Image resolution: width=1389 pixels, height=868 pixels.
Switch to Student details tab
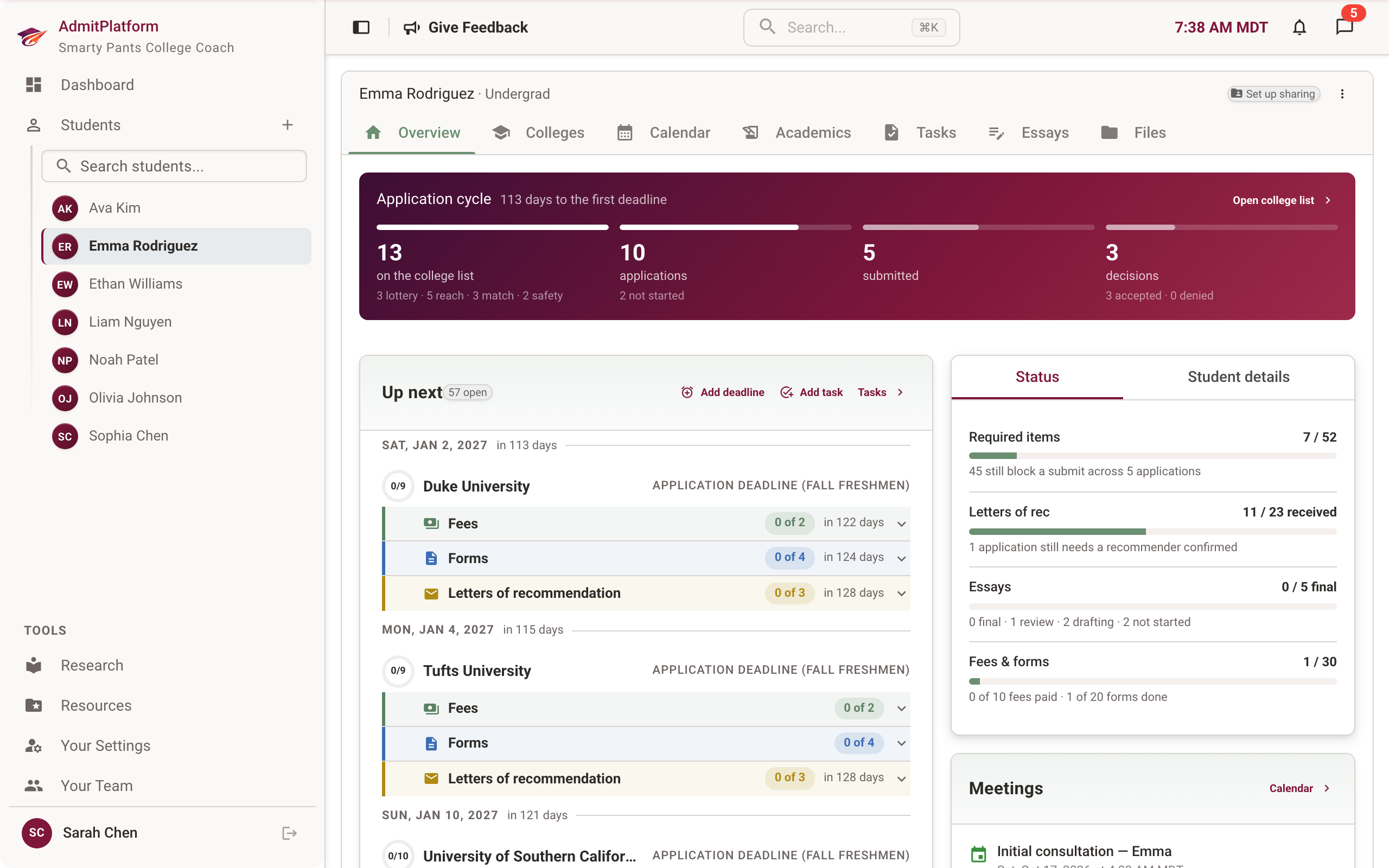click(x=1238, y=376)
